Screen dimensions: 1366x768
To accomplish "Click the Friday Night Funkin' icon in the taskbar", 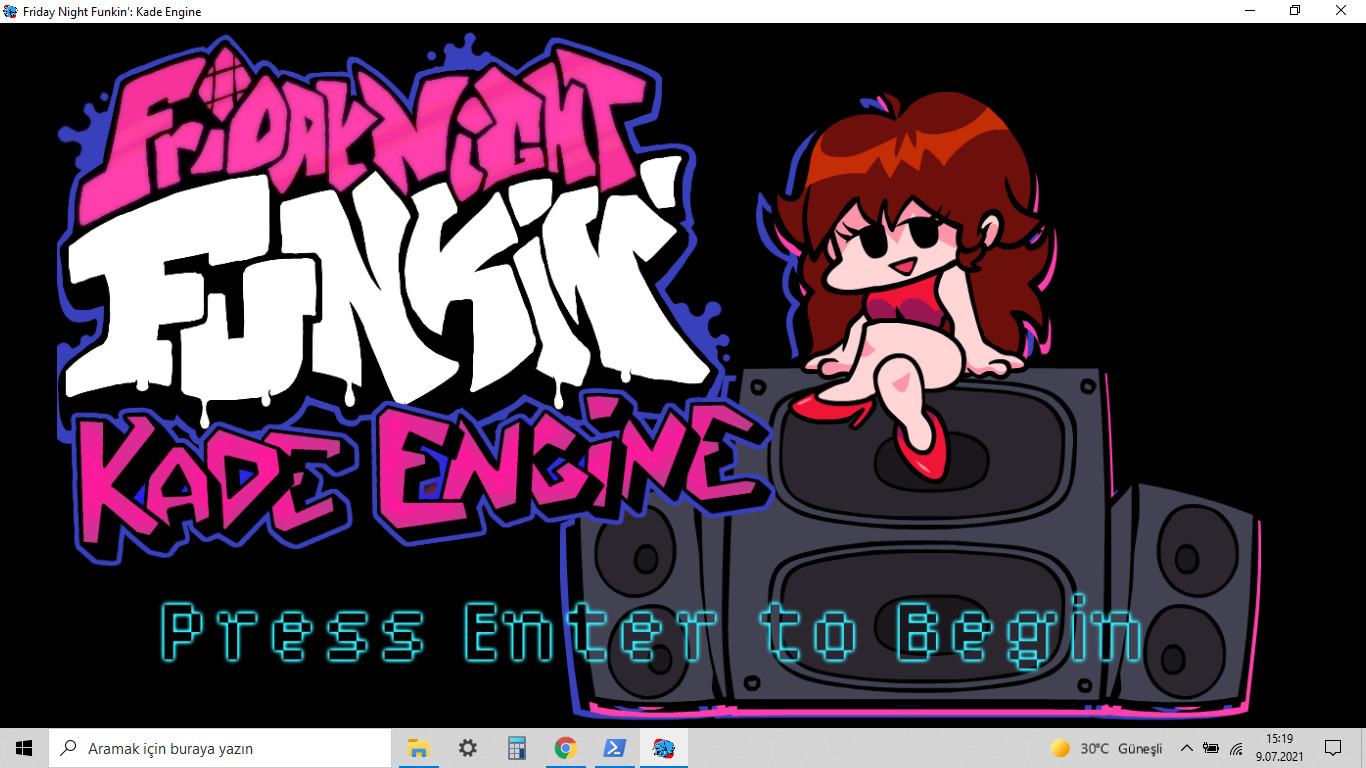I will pos(663,747).
